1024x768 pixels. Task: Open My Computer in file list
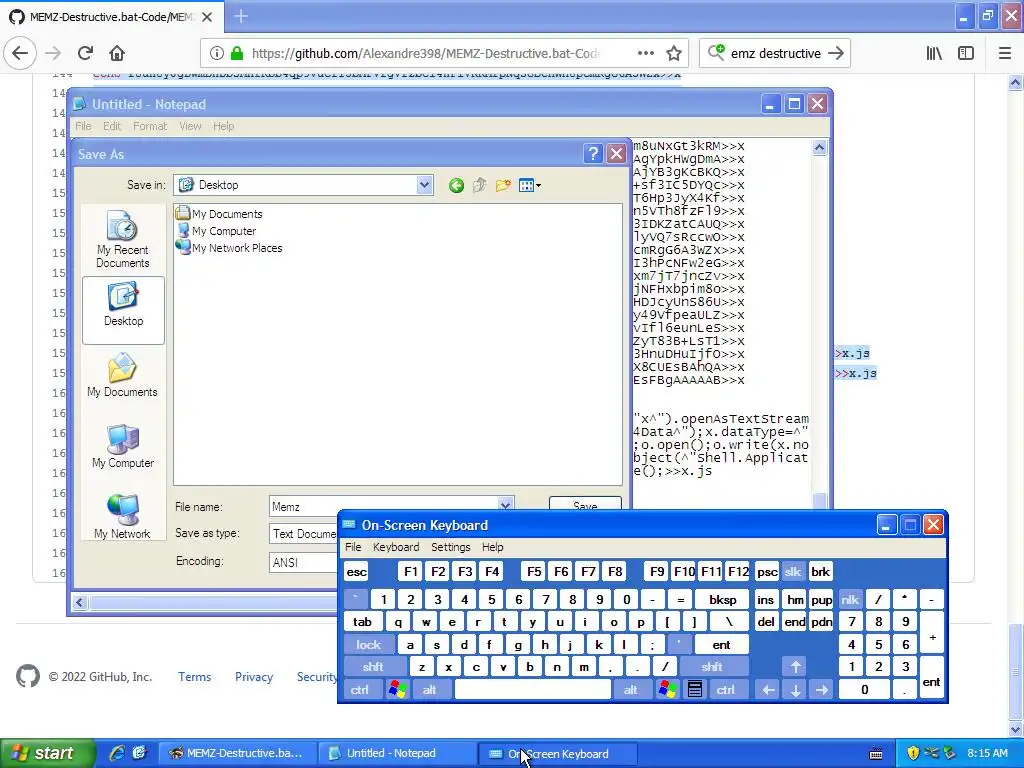pos(217,231)
